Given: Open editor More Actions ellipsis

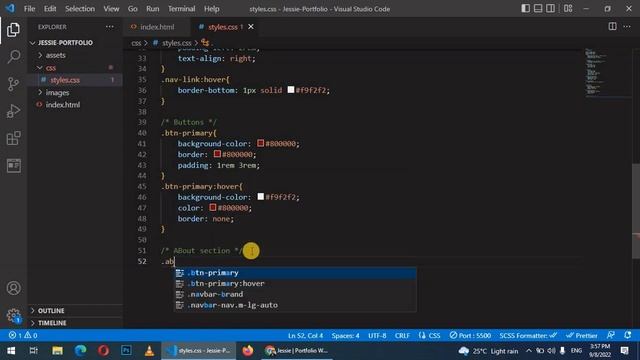Looking at the screenshot, I should (x=627, y=27).
